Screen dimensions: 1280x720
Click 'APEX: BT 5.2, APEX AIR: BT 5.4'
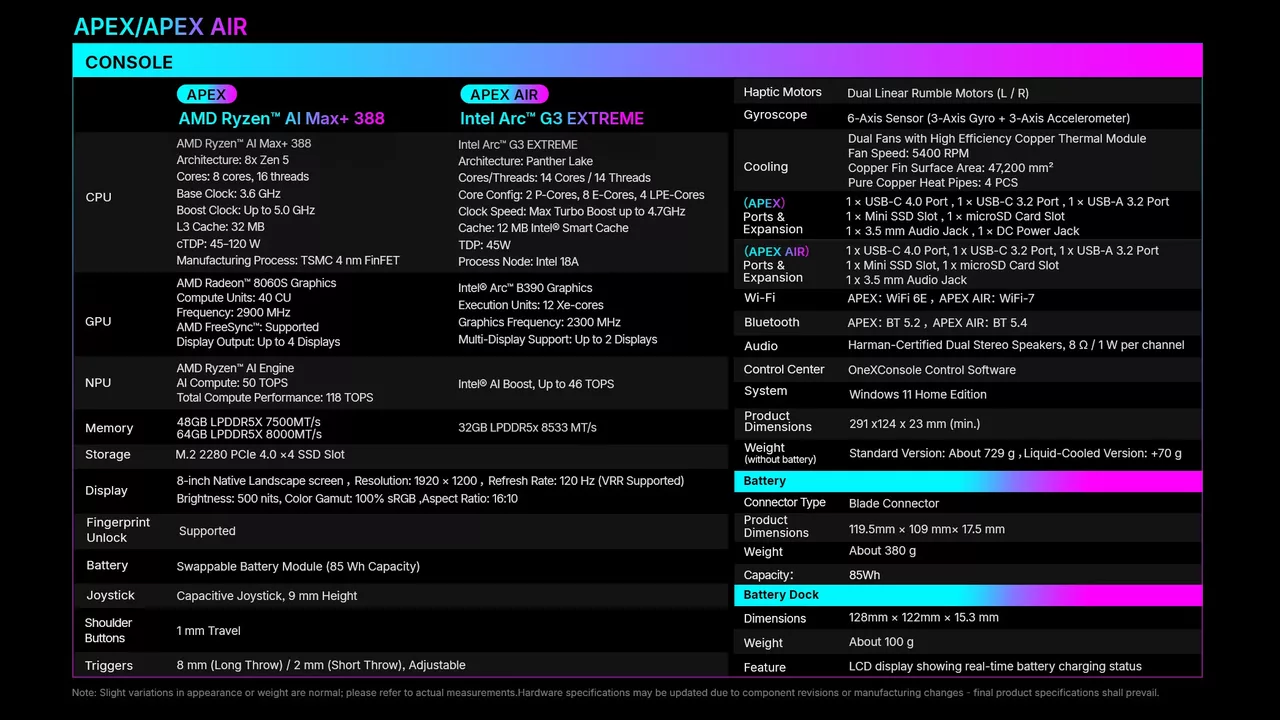(937, 323)
